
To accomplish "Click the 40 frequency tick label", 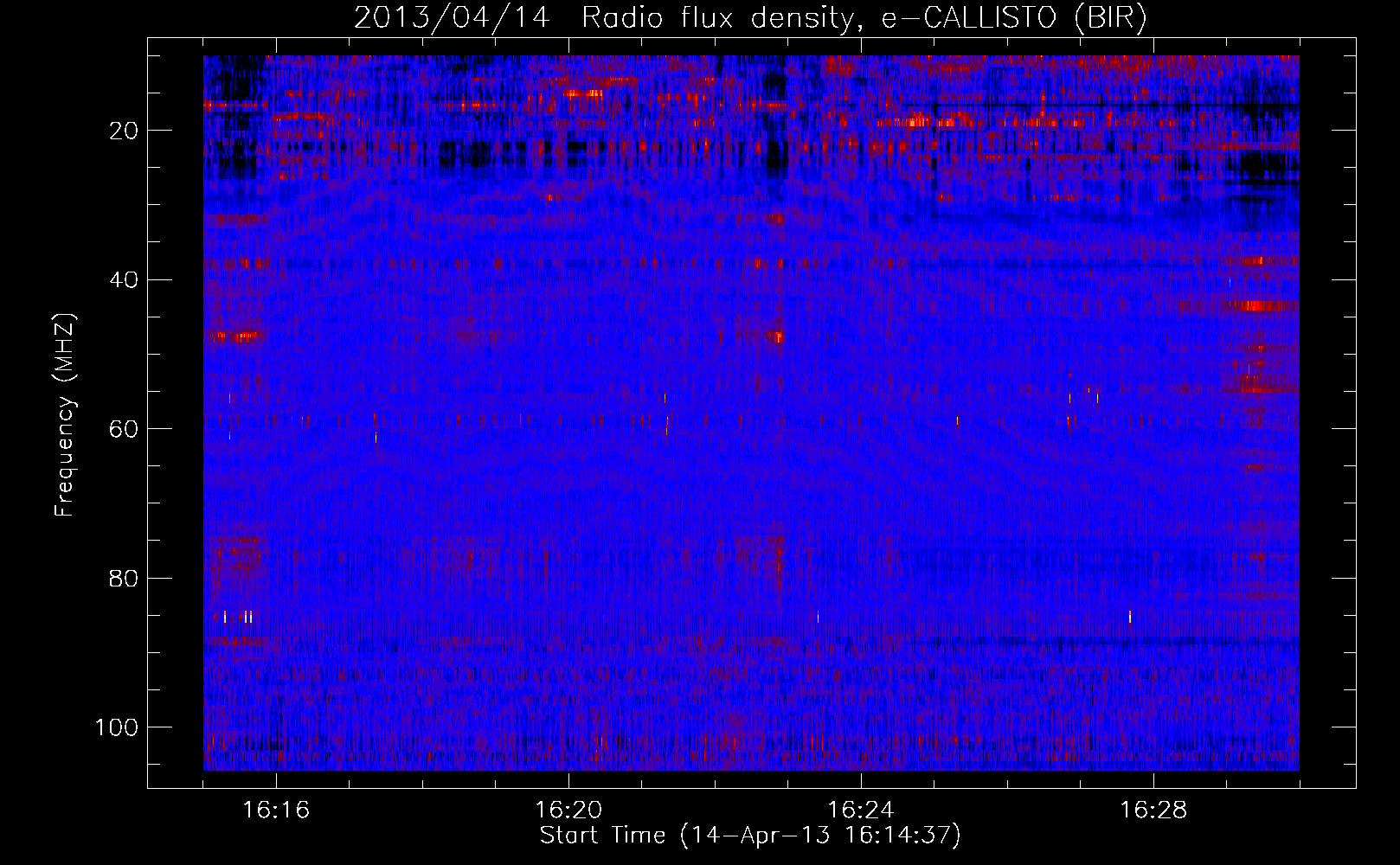I will pos(124,280).
